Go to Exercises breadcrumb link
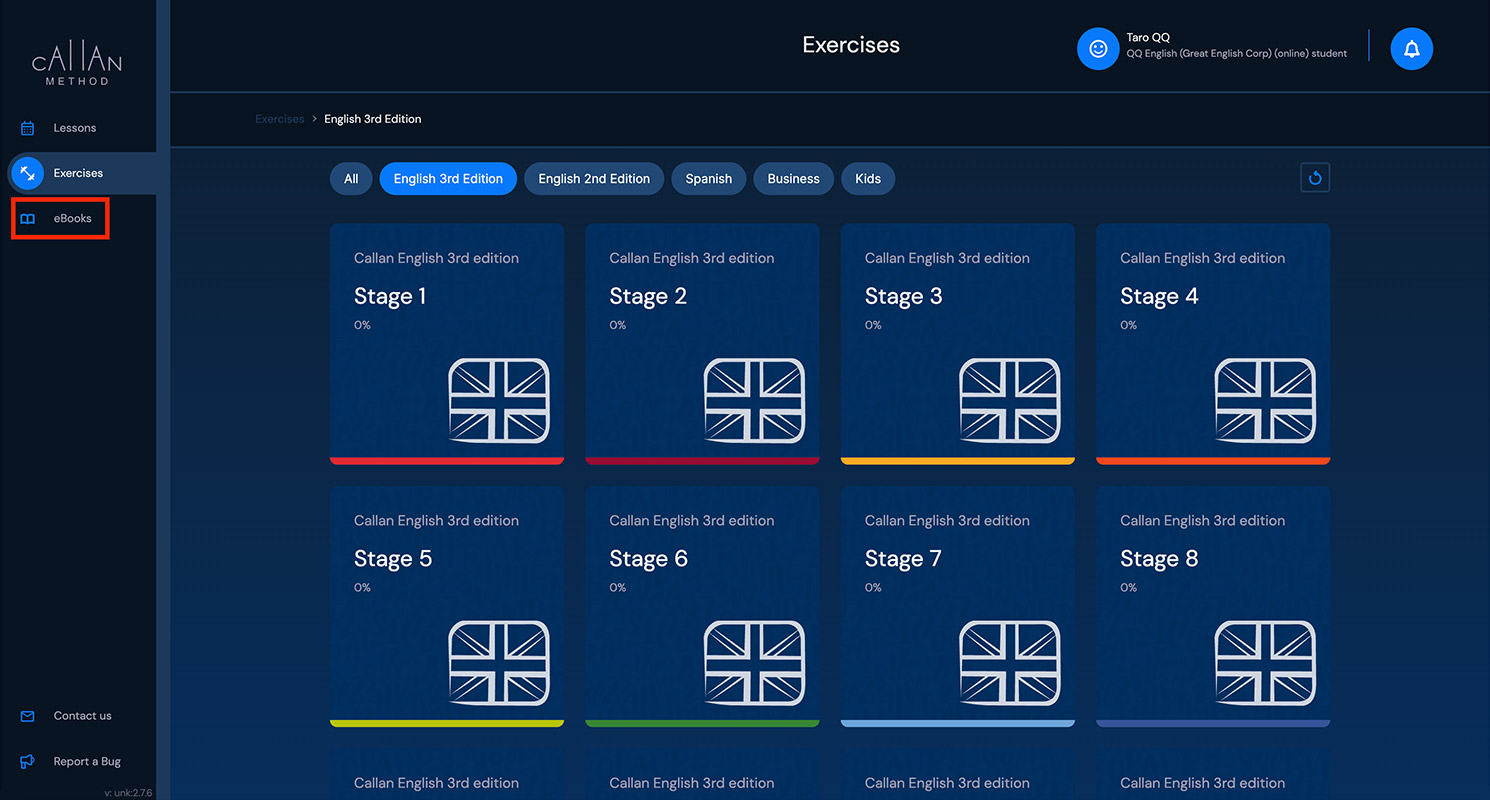Viewport: 1490px width, 800px height. tap(280, 119)
